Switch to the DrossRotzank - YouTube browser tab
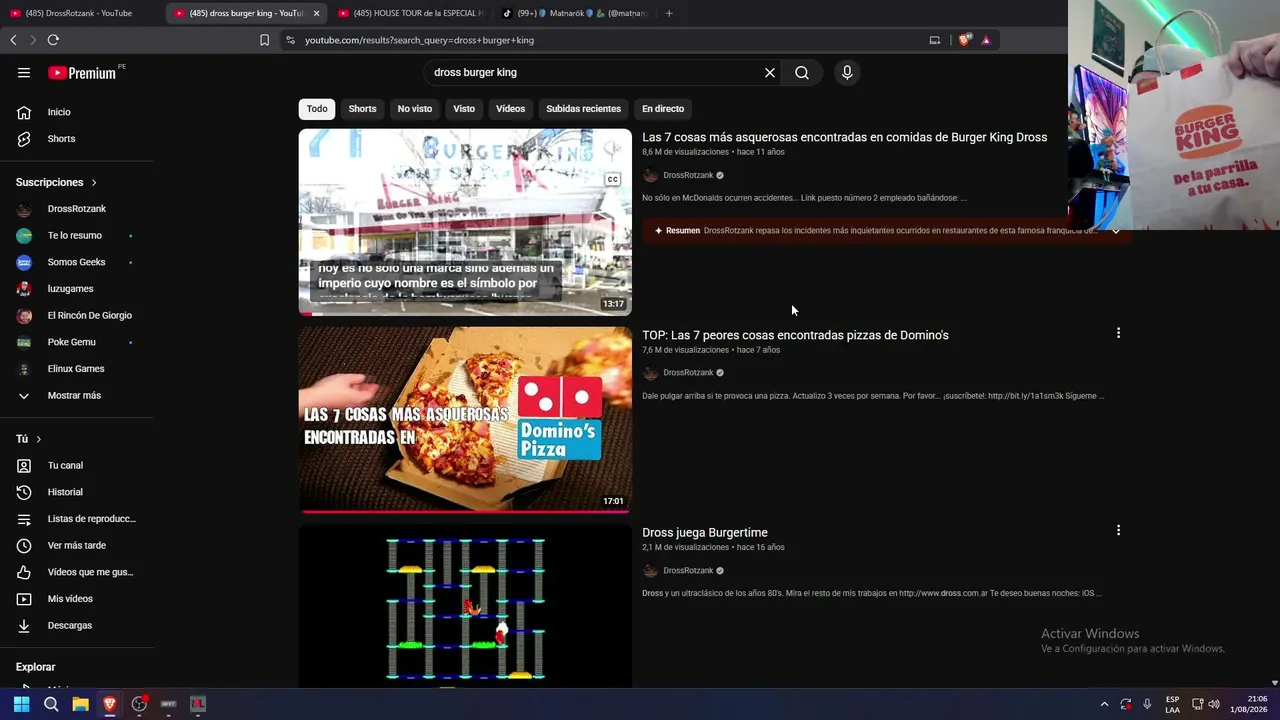 tap(80, 13)
